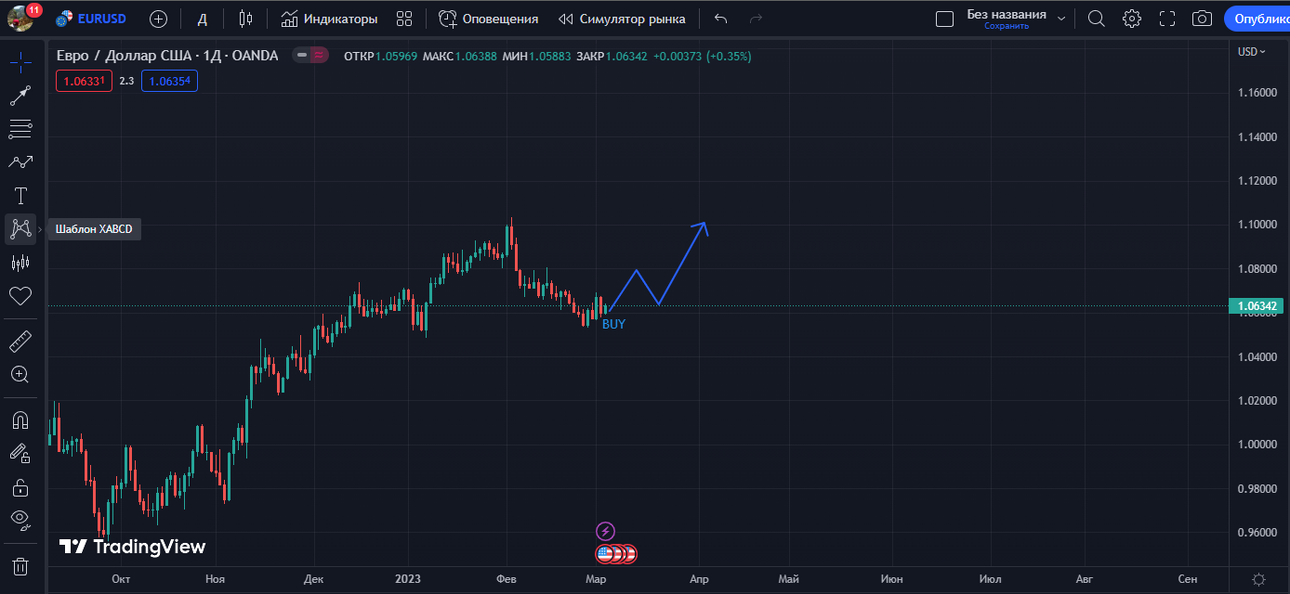Open user profile avatar menu
1290x594 pixels.
coord(22,18)
